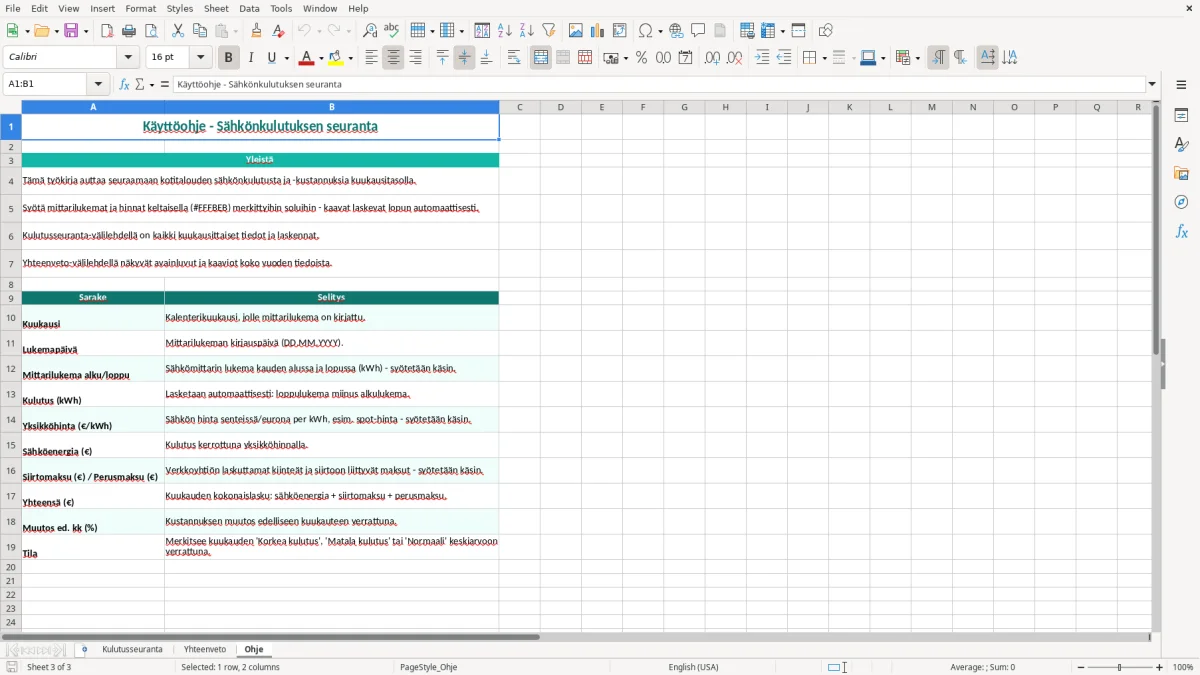This screenshot has width=1200, height=675.
Task: Toggle italic formatting
Action: [251, 58]
